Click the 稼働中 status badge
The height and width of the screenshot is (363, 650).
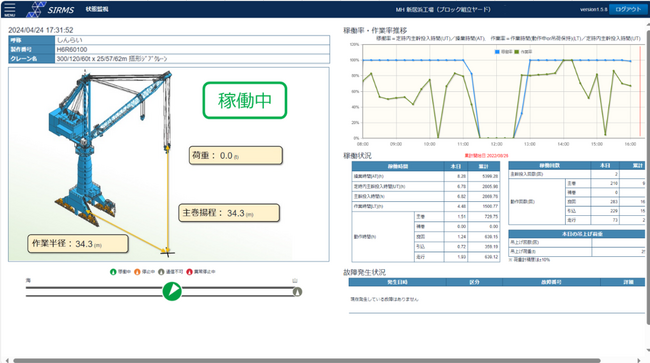point(245,100)
